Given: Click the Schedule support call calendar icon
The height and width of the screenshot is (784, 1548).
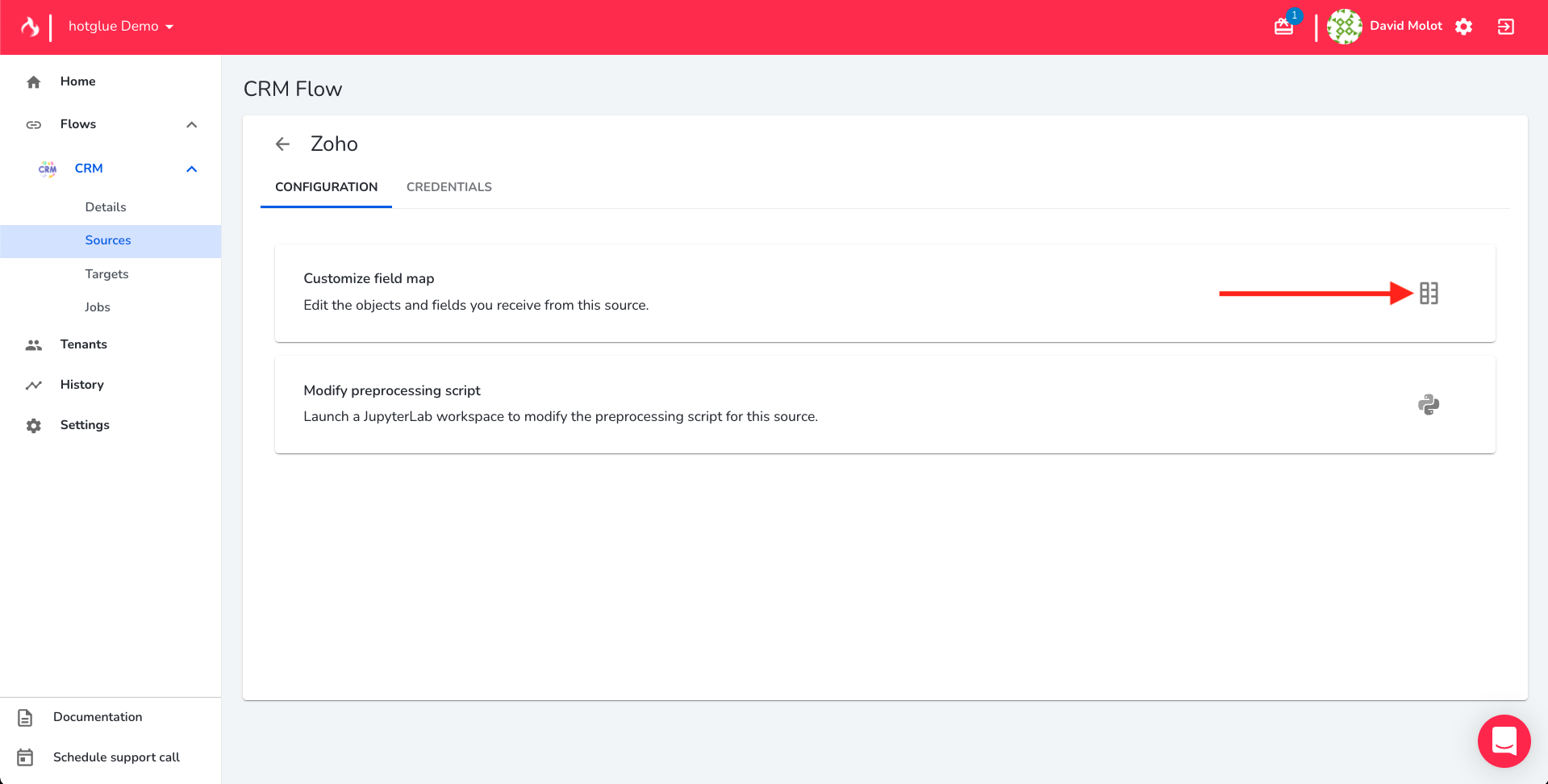Looking at the screenshot, I should click(x=25, y=757).
